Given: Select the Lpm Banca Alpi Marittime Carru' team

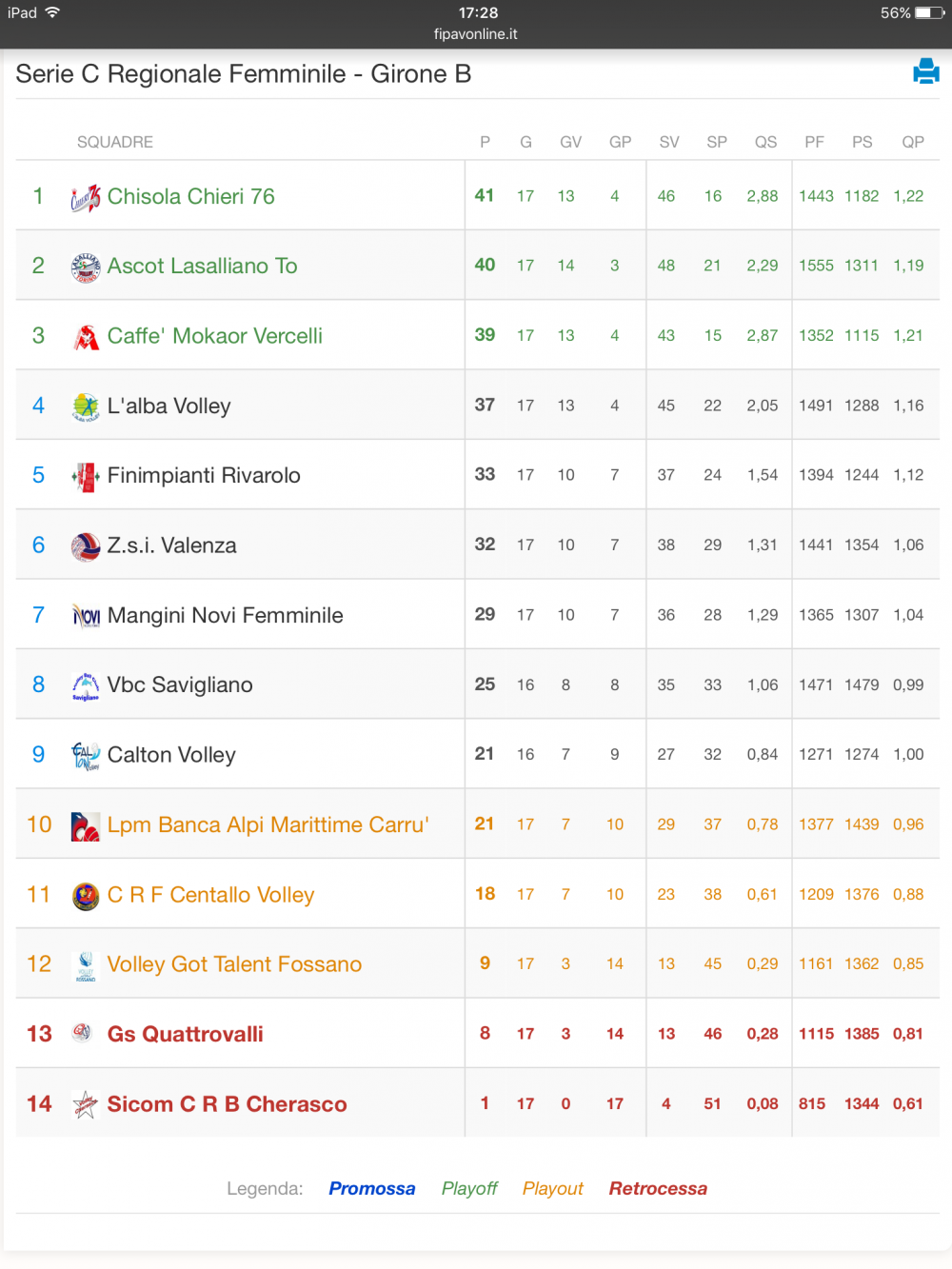Looking at the screenshot, I should (x=268, y=824).
